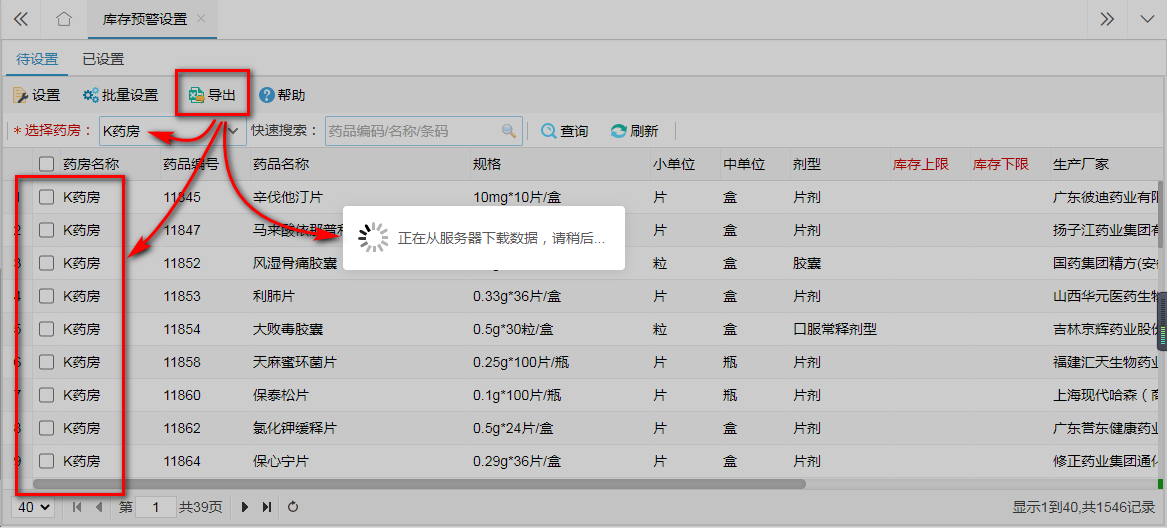This screenshot has height=530, width=1167.
Task: Select checkbox for 保心宁片 row
Action: pos(46,461)
